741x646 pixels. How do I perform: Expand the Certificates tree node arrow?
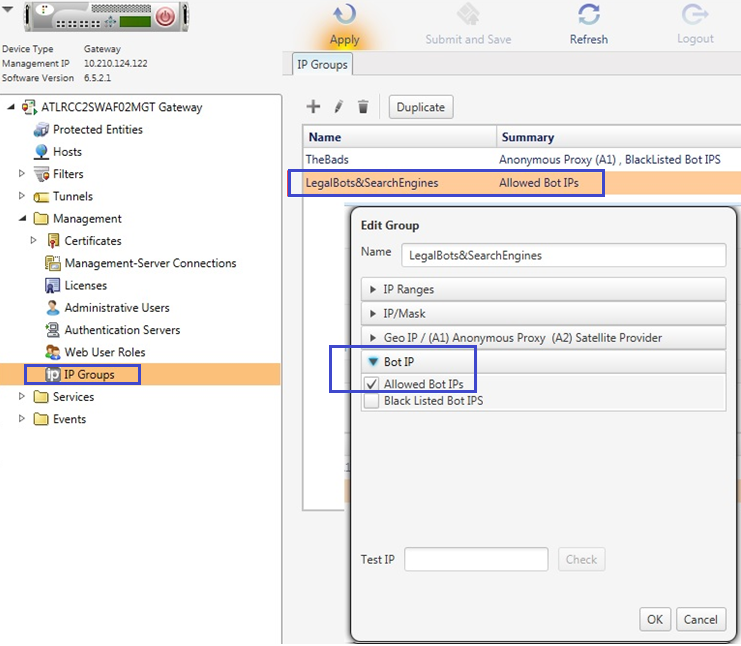33,240
